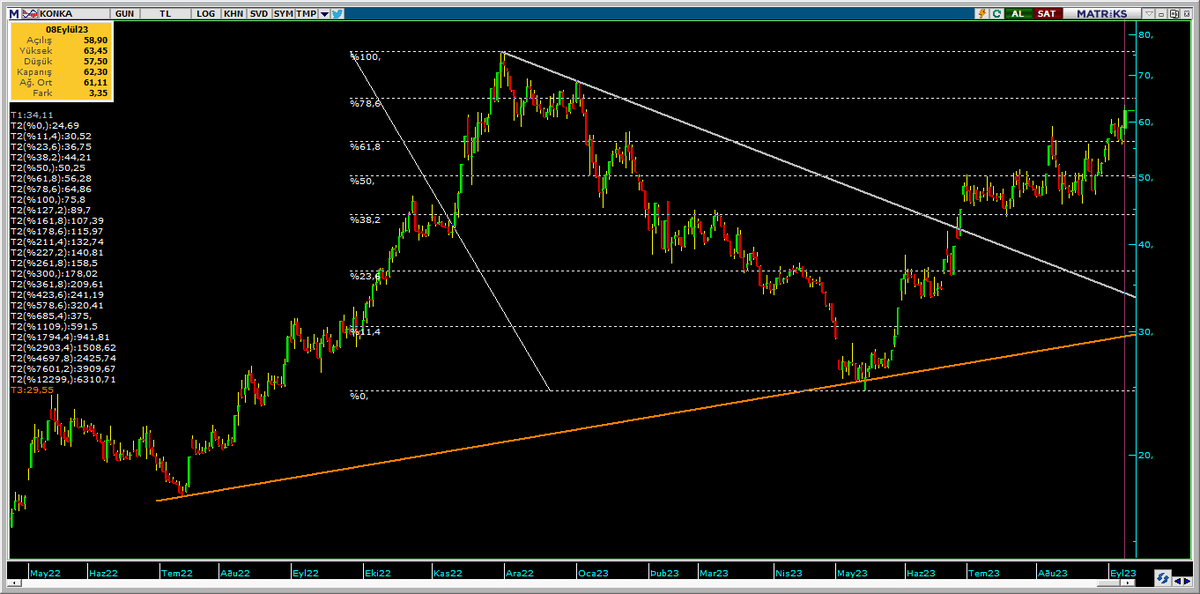This screenshot has height=594, width=1200.
Task: Click the %78,6 Fibonacci level label
Action: point(364,103)
